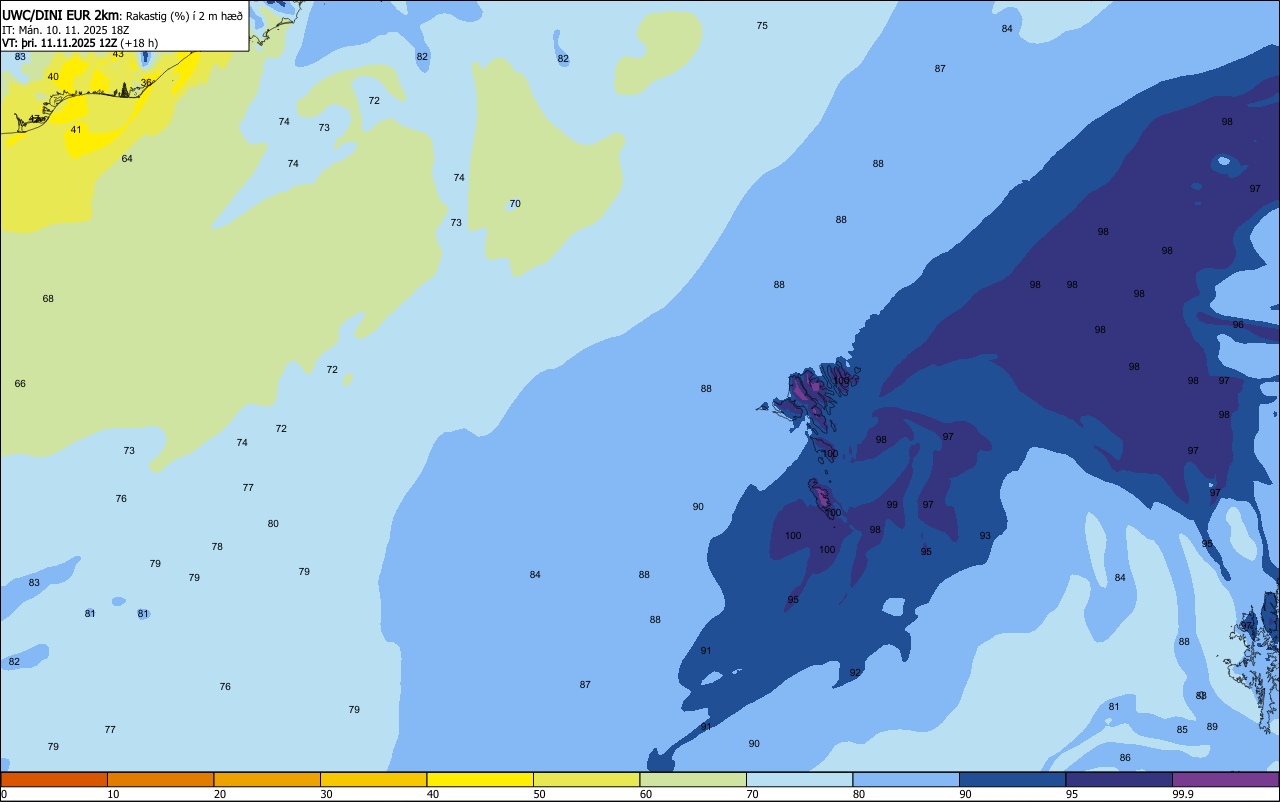Select the pale blue 70–80 legend swatch
1280x802 pixels.
point(799,779)
